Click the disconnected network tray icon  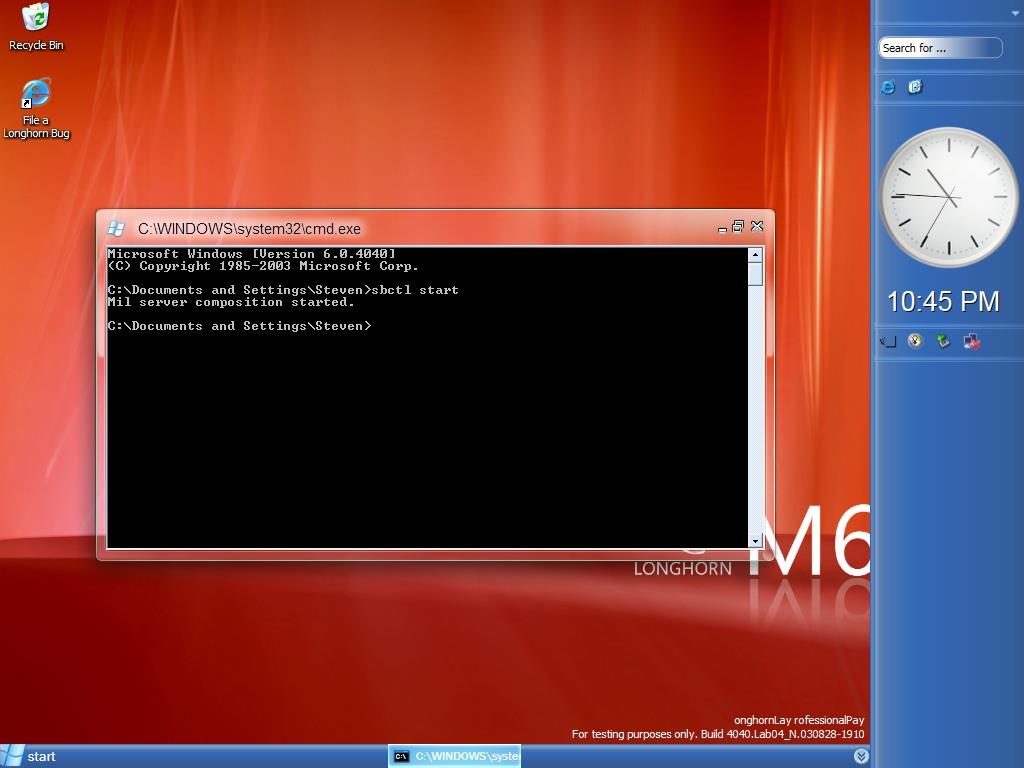click(x=972, y=341)
